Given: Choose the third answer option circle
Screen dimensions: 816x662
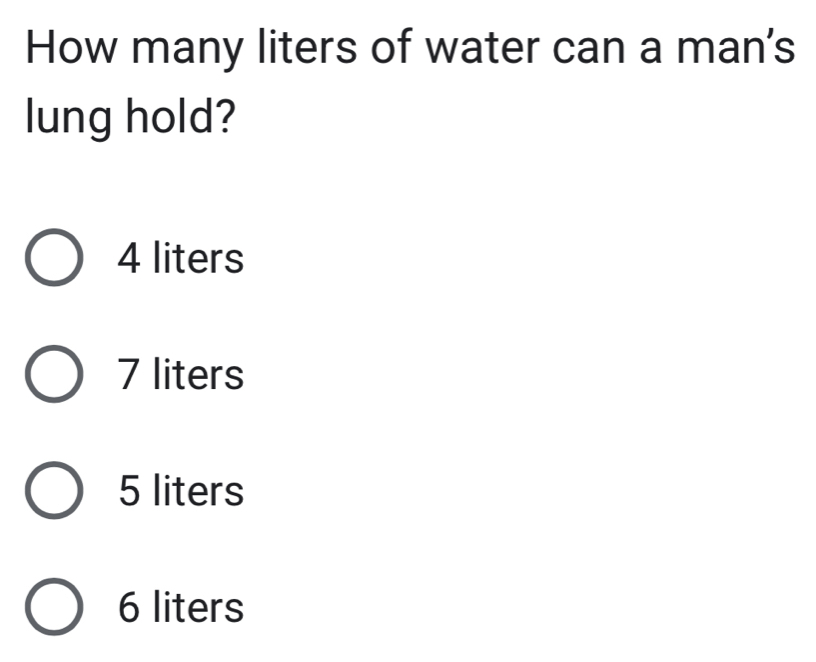Looking at the screenshot, I should [55, 492].
